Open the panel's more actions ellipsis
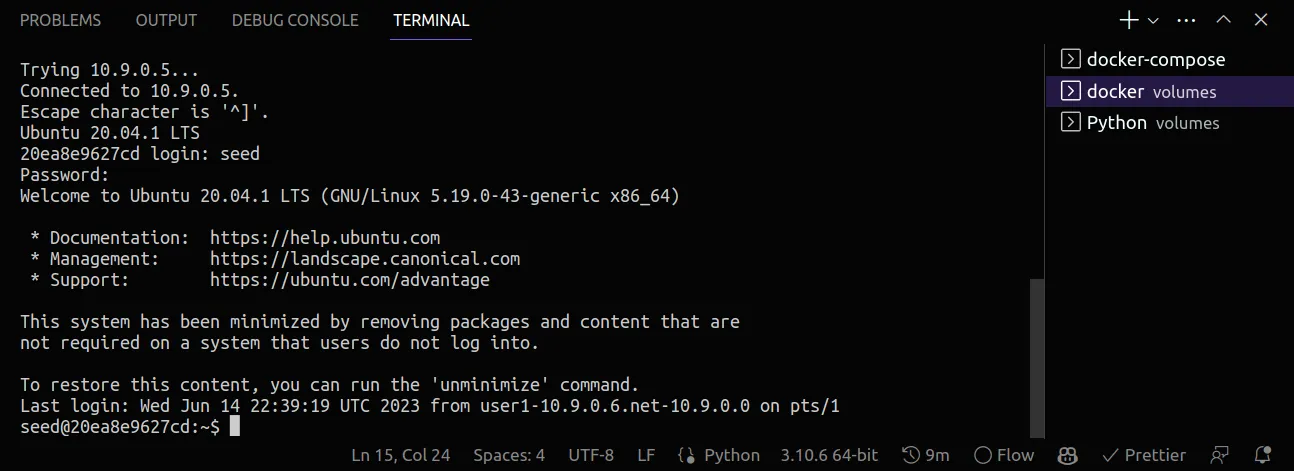The height and width of the screenshot is (471, 1294). click(x=1187, y=20)
